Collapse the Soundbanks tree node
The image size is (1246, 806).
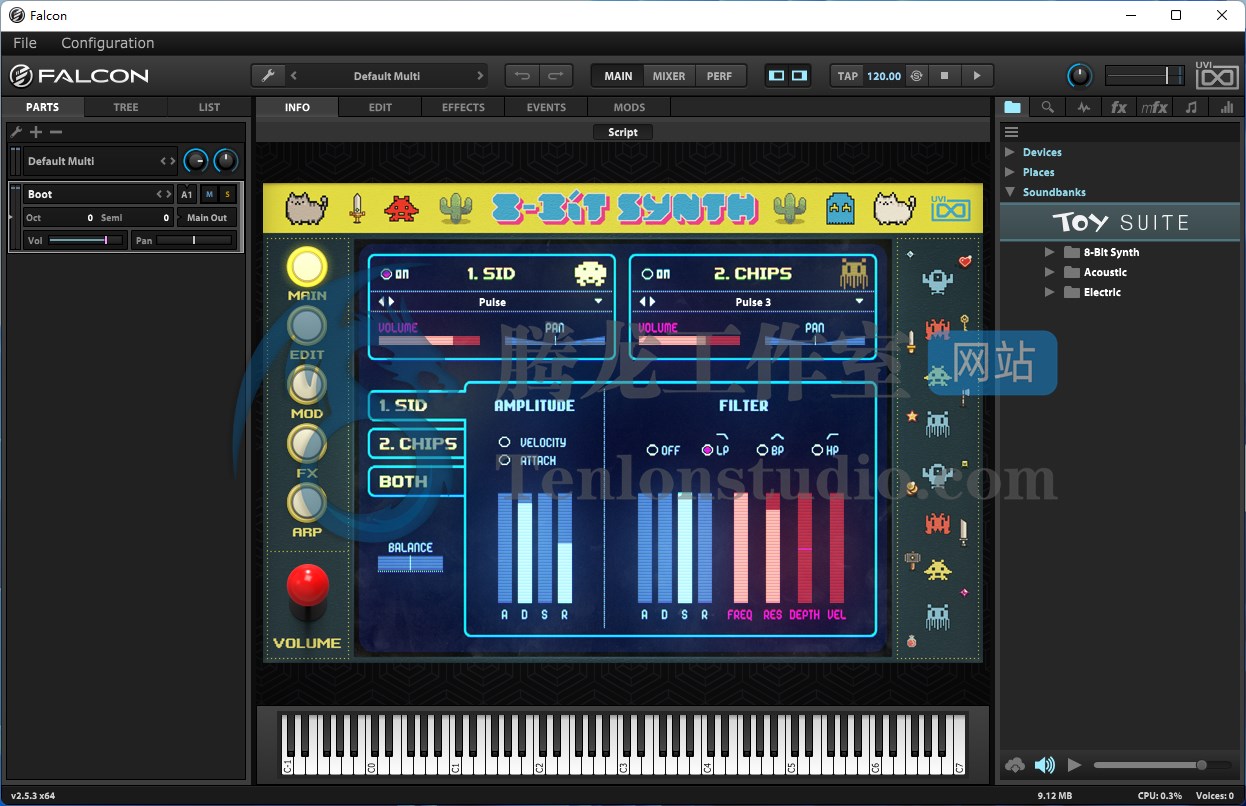tap(1009, 192)
